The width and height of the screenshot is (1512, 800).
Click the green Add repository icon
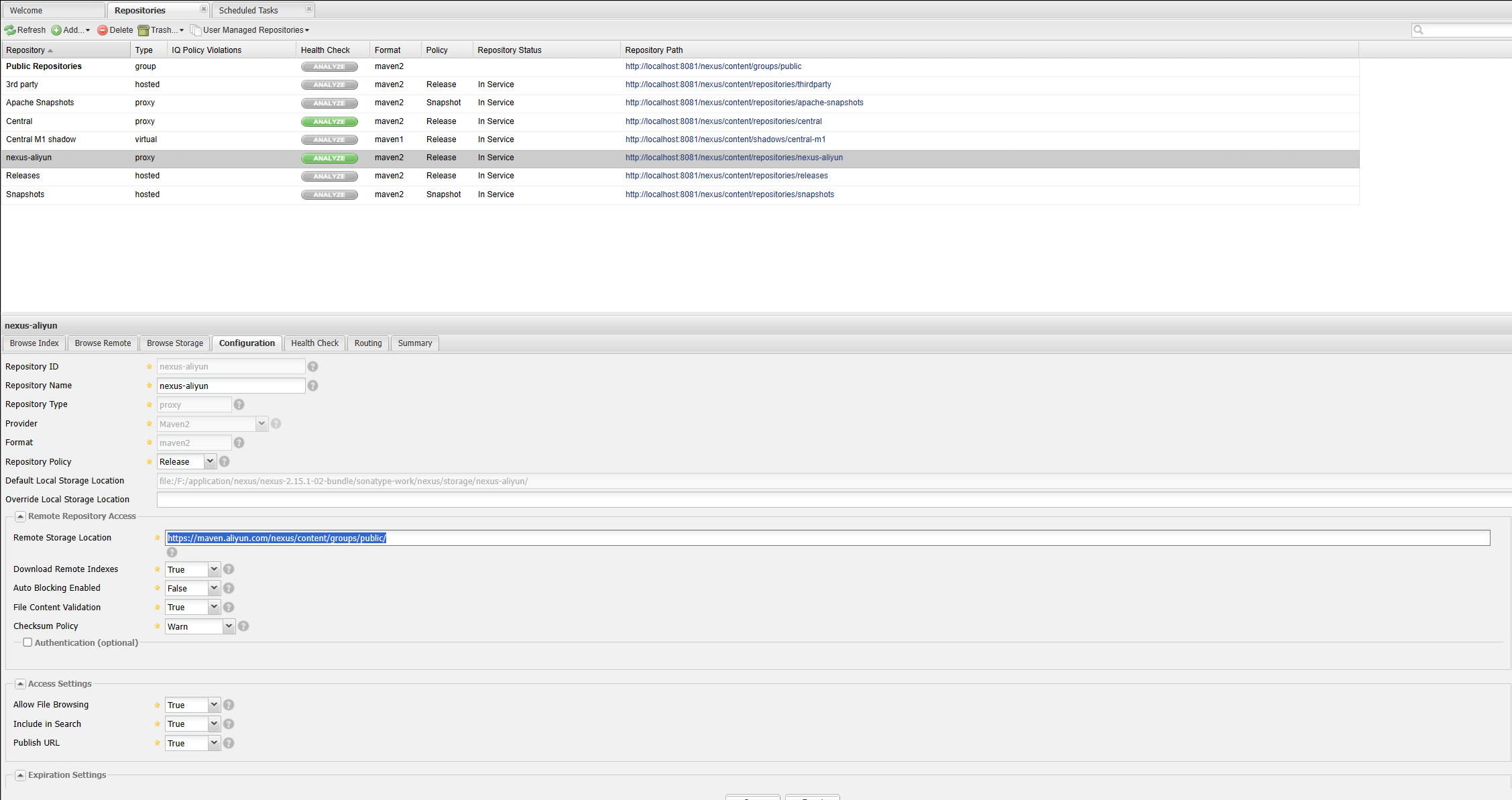coord(56,30)
